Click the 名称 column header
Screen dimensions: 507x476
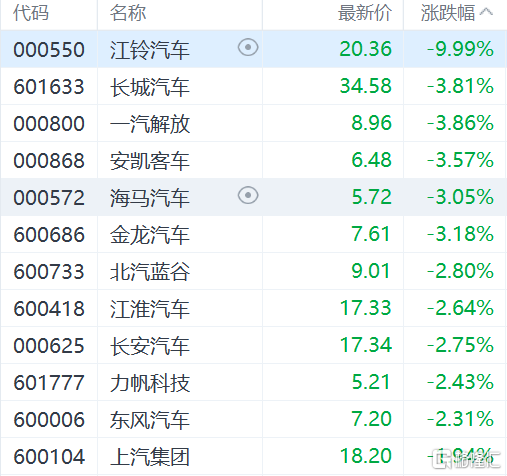tap(128, 13)
